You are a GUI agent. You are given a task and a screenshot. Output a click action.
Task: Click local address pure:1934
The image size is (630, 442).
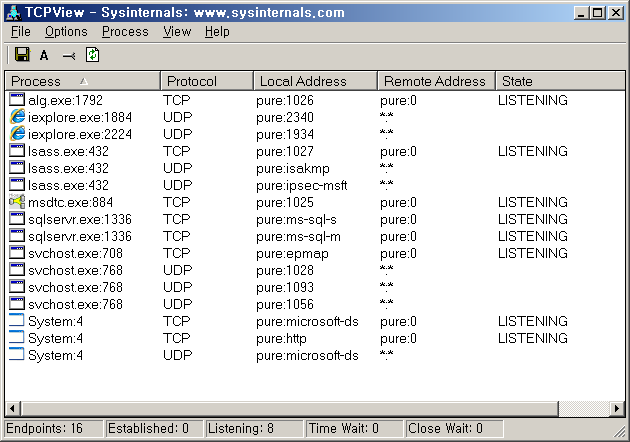tap(284, 134)
